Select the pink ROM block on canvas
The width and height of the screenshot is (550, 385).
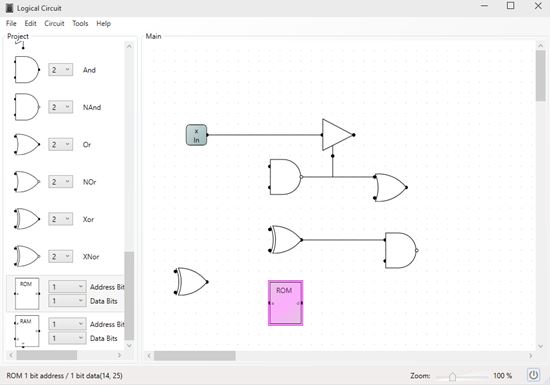click(x=286, y=303)
